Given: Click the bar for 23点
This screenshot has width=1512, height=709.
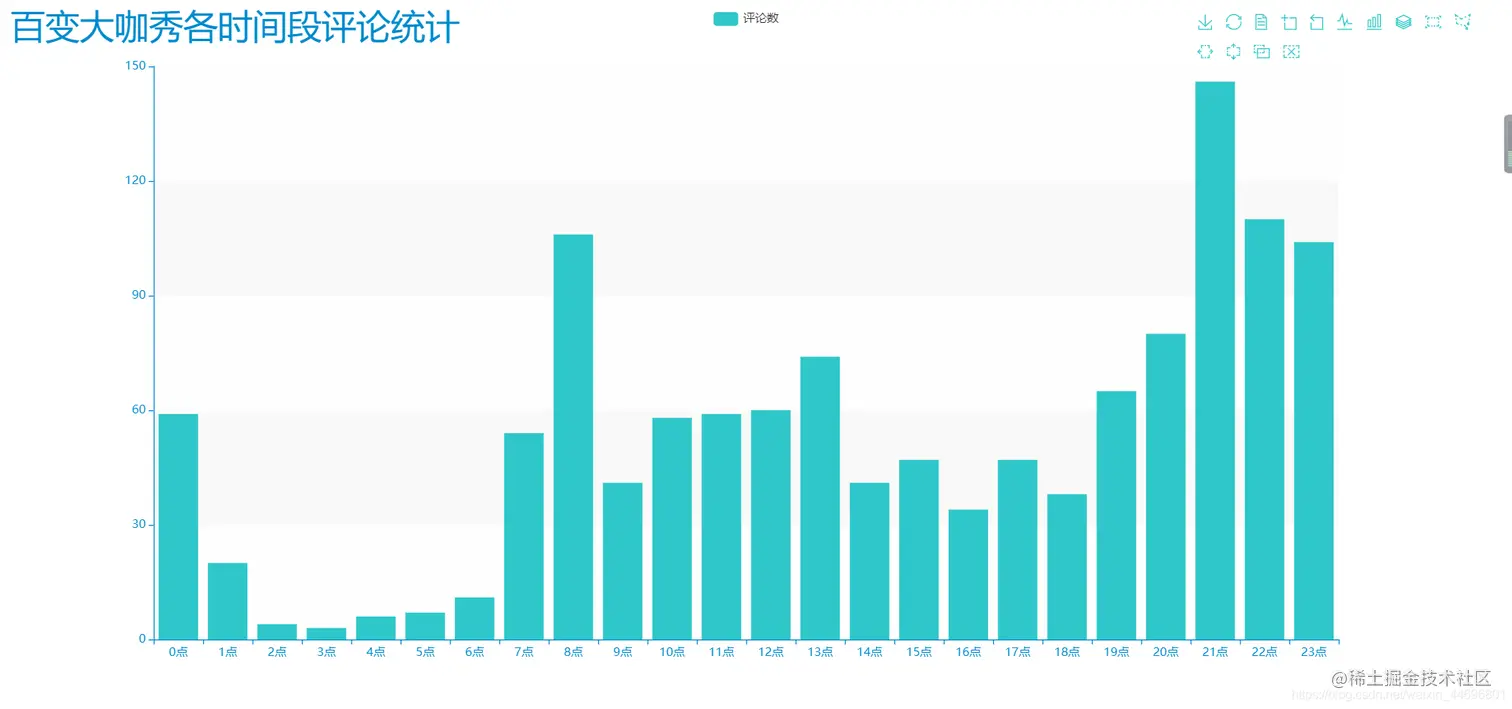Looking at the screenshot, I should click(x=1314, y=440).
